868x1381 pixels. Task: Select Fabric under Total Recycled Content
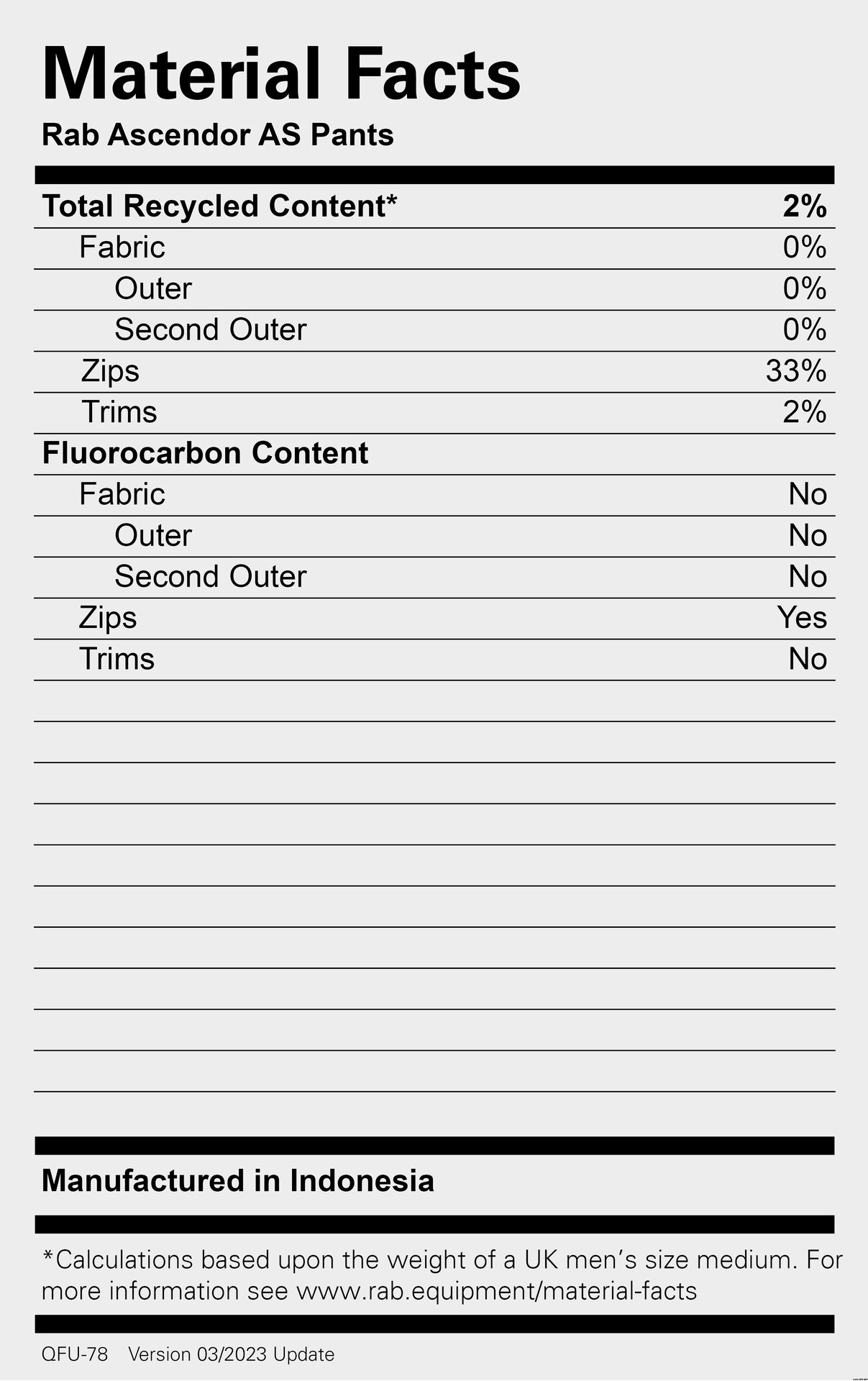122,247
